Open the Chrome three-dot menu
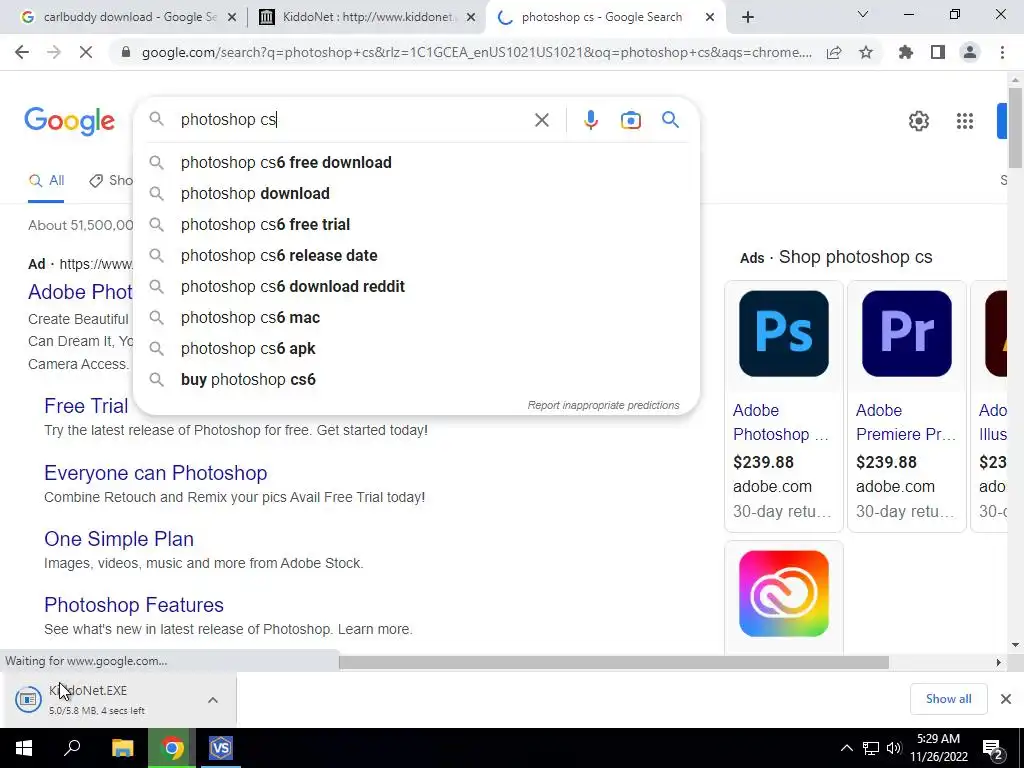The image size is (1024, 768). coord(1002,52)
